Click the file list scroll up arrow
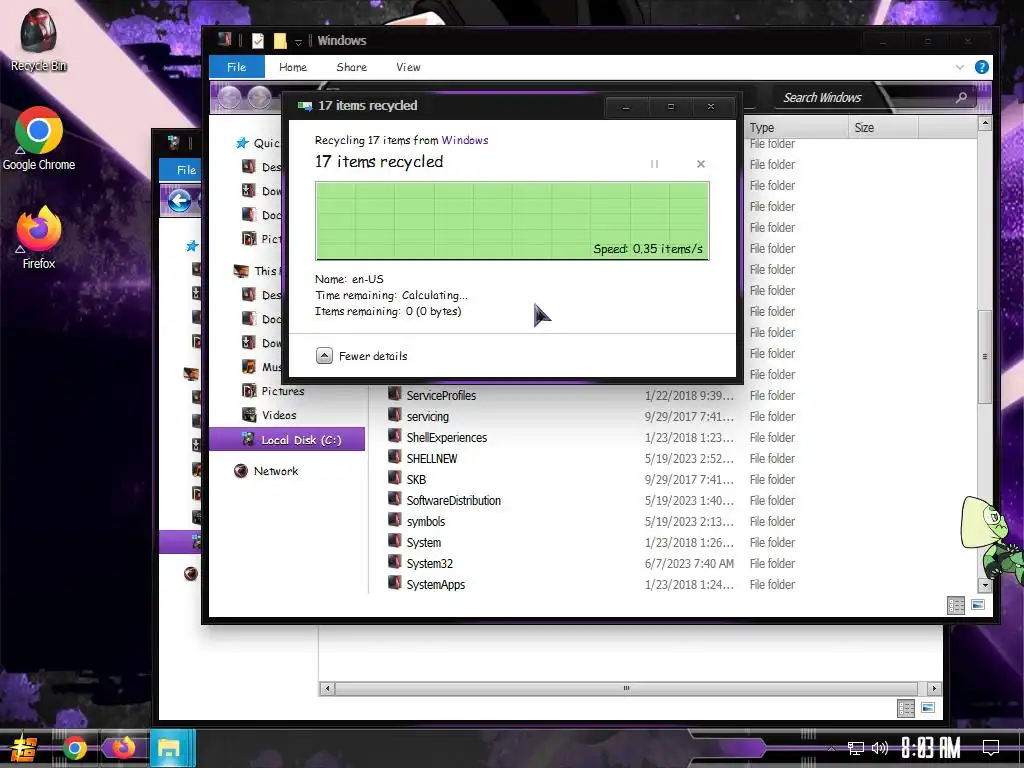1024x768 pixels. click(x=985, y=123)
